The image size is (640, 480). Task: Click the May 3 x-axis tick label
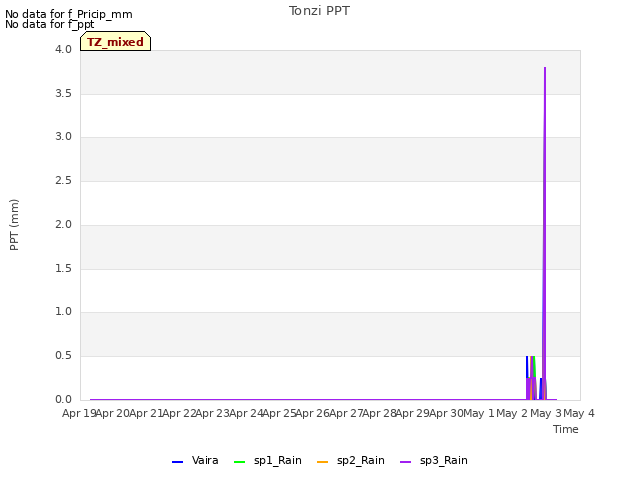click(546, 413)
